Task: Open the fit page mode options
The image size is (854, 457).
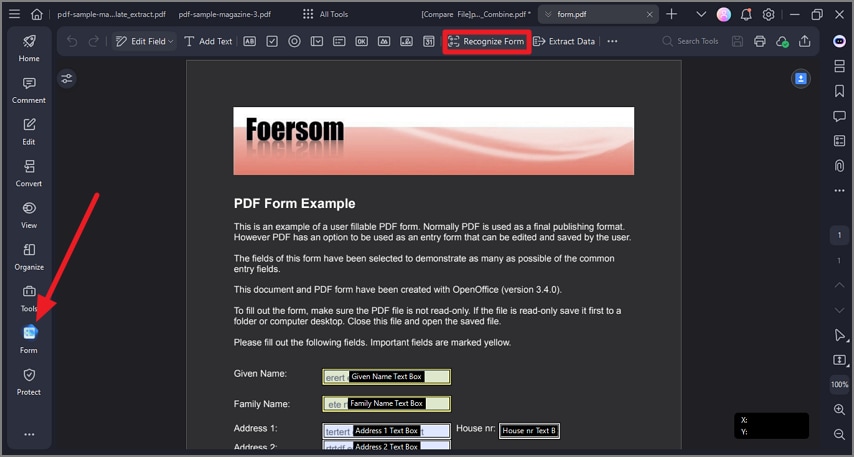Action: (x=839, y=359)
